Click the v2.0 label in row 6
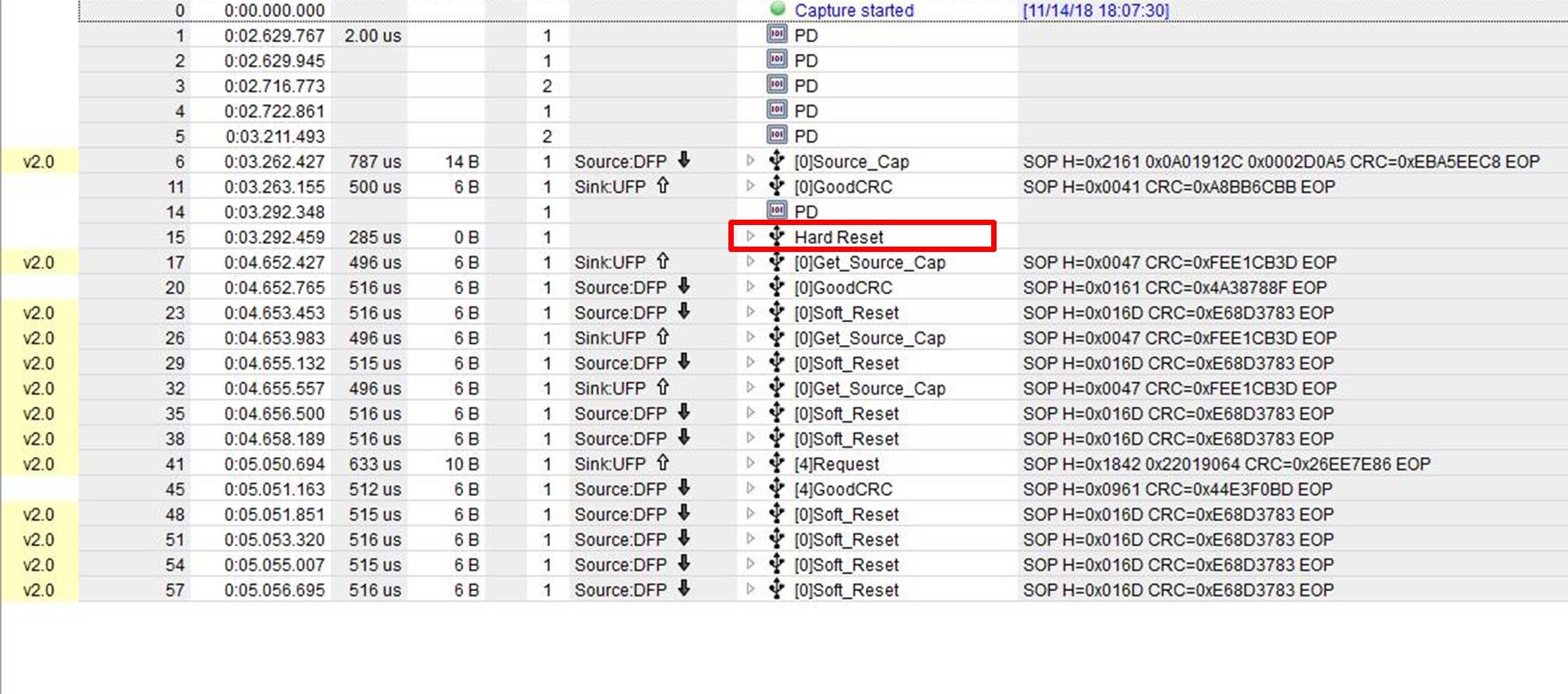The width and height of the screenshot is (1568, 694). pyautogui.click(x=39, y=161)
